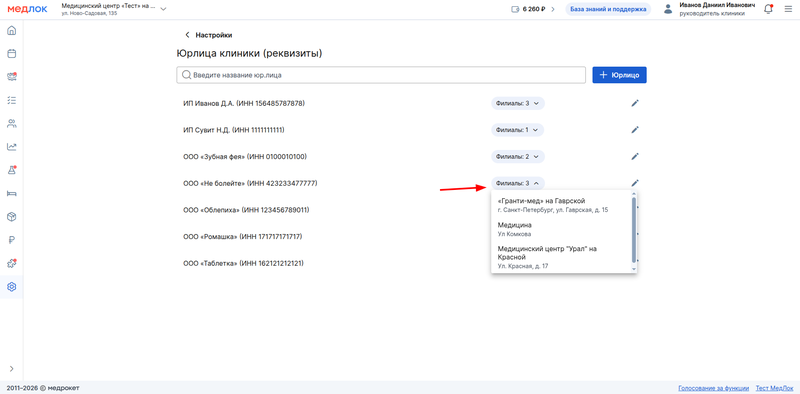This screenshot has width=800, height=394.
Task: Go back via the Настройки link
Action: point(209,35)
